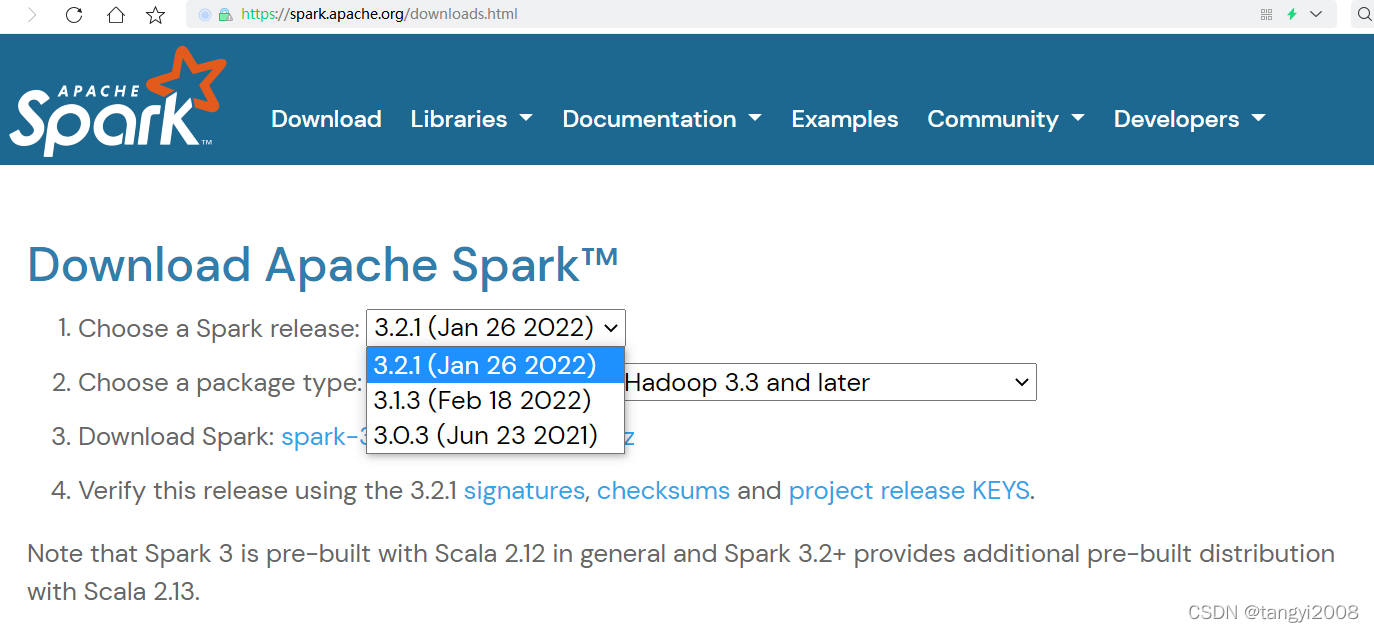The image size is (1374, 632).
Task: Click the spark download file link
Action: tap(323, 437)
